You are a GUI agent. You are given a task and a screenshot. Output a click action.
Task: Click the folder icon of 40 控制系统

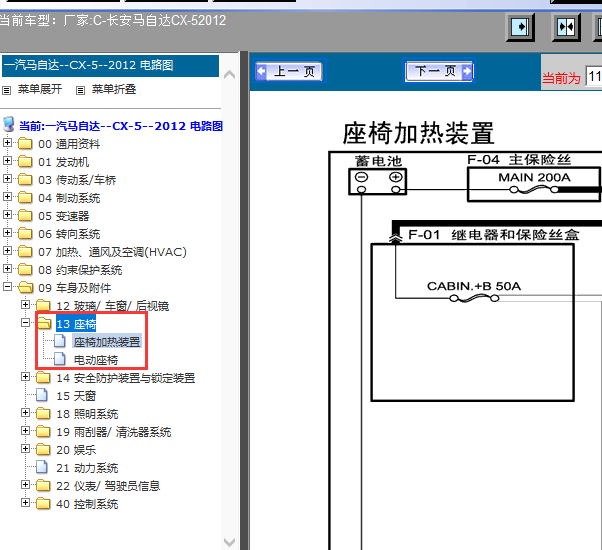click(43, 504)
